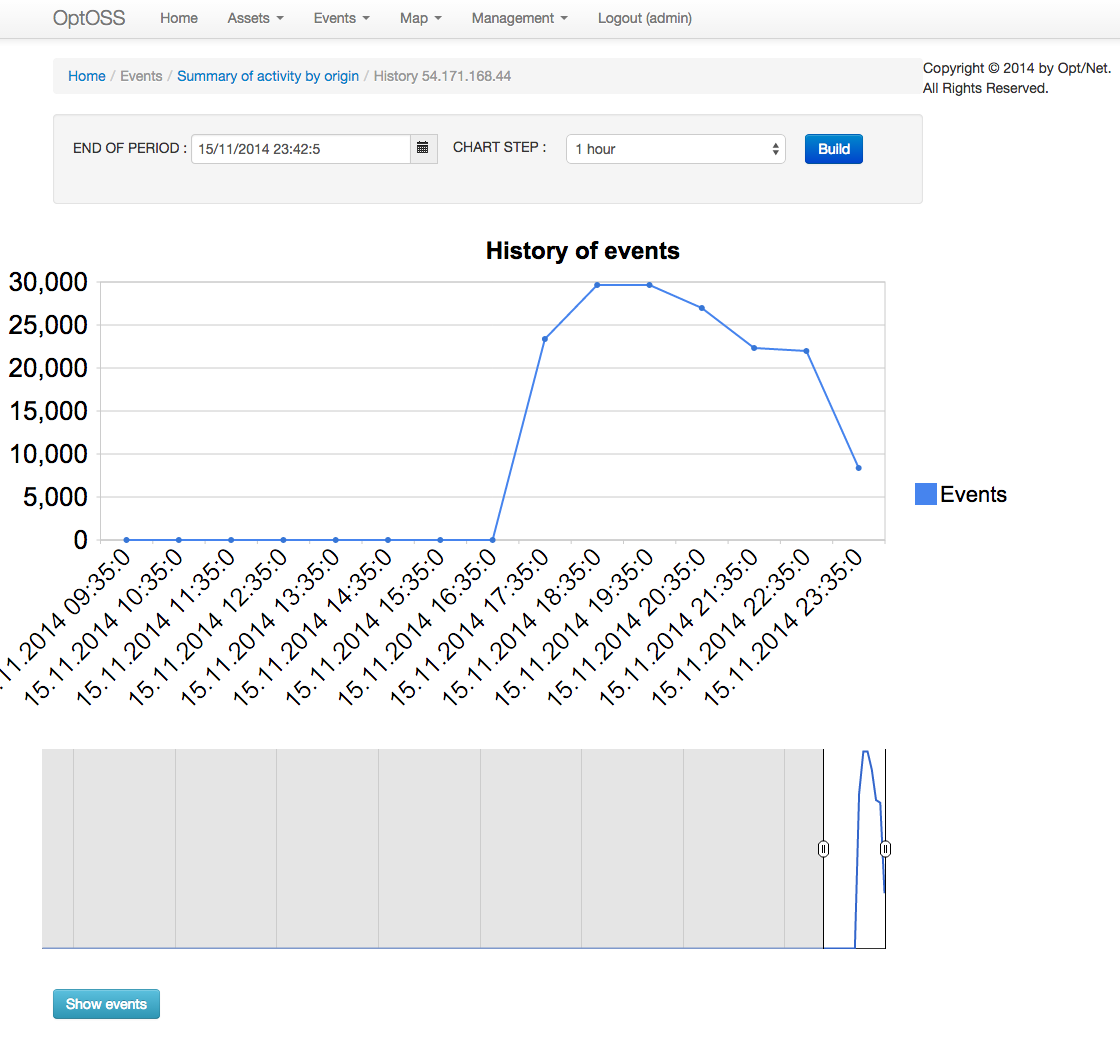Click the right range selector handle
This screenshot has width=1120, height=1043.
(x=885, y=848)
